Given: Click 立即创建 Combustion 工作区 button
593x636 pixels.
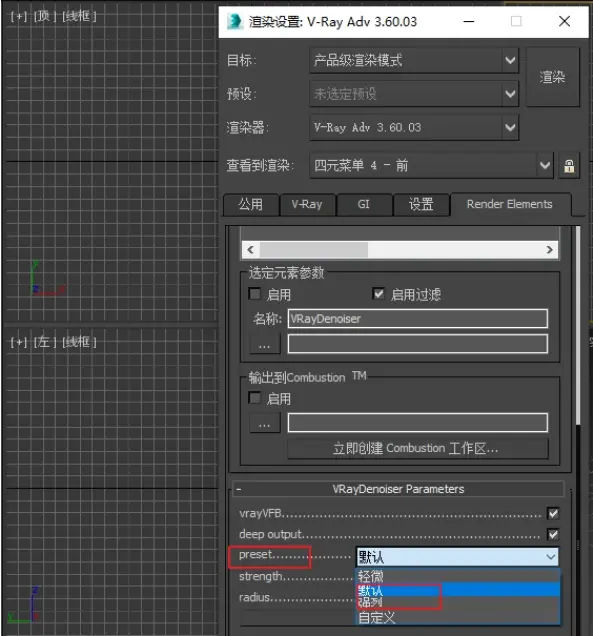Looking at the screenshot, I should (x=417, y=449).
